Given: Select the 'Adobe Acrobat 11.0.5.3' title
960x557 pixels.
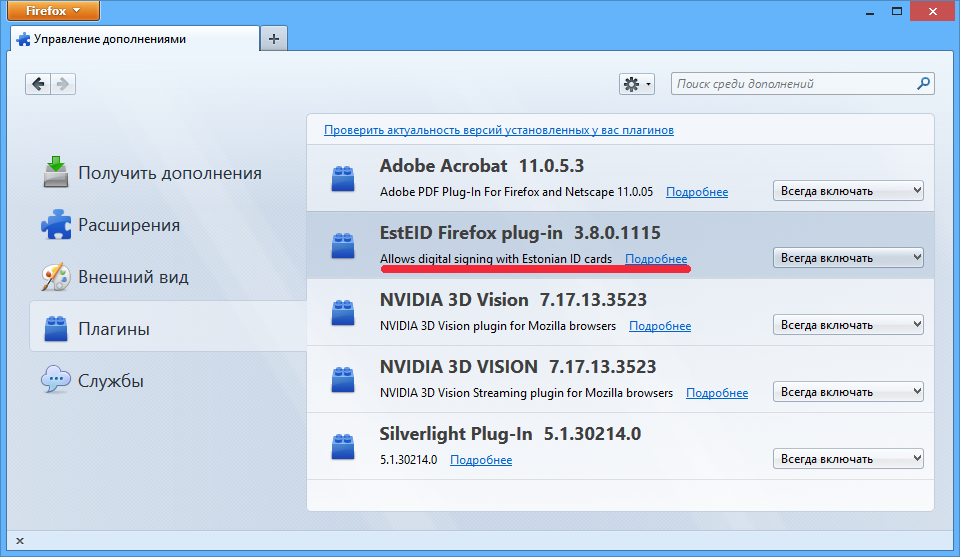Looking at the screenshot, I should [x=482, y=166].
